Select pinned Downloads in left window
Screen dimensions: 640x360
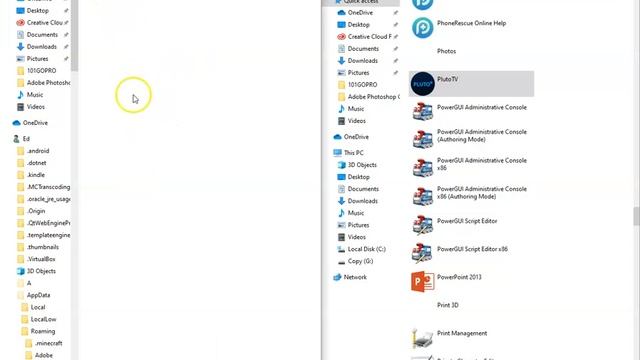pos(41,47)
